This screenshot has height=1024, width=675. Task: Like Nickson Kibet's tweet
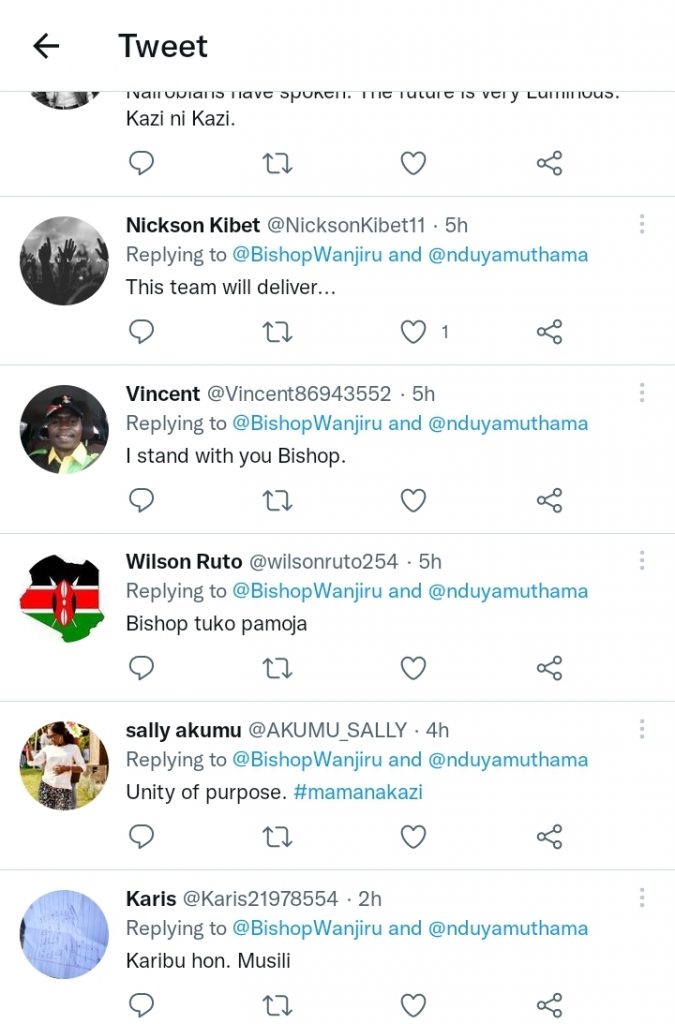click(413, 331)
